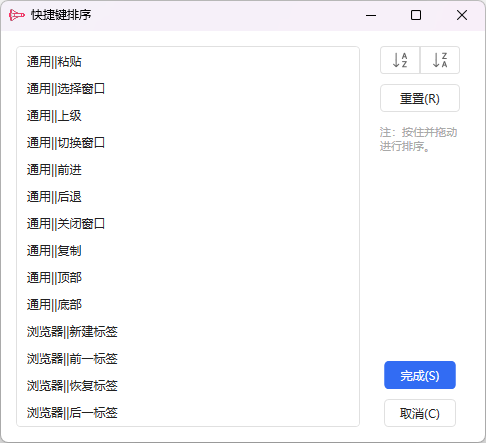Select 通用||切换窗口 in the list
Viewport: 486px width, 443px height.
pyautogui.click(x=188, y=143)
